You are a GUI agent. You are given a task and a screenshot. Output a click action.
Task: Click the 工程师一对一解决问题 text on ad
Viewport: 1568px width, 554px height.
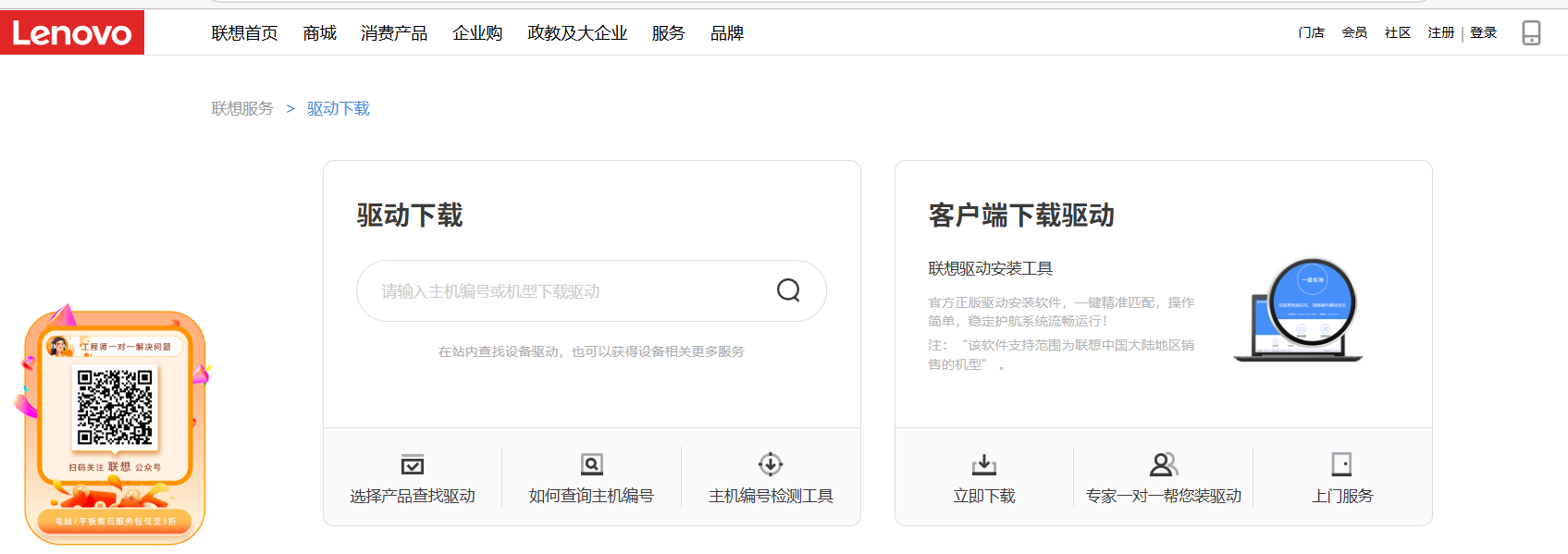point(126,347)
